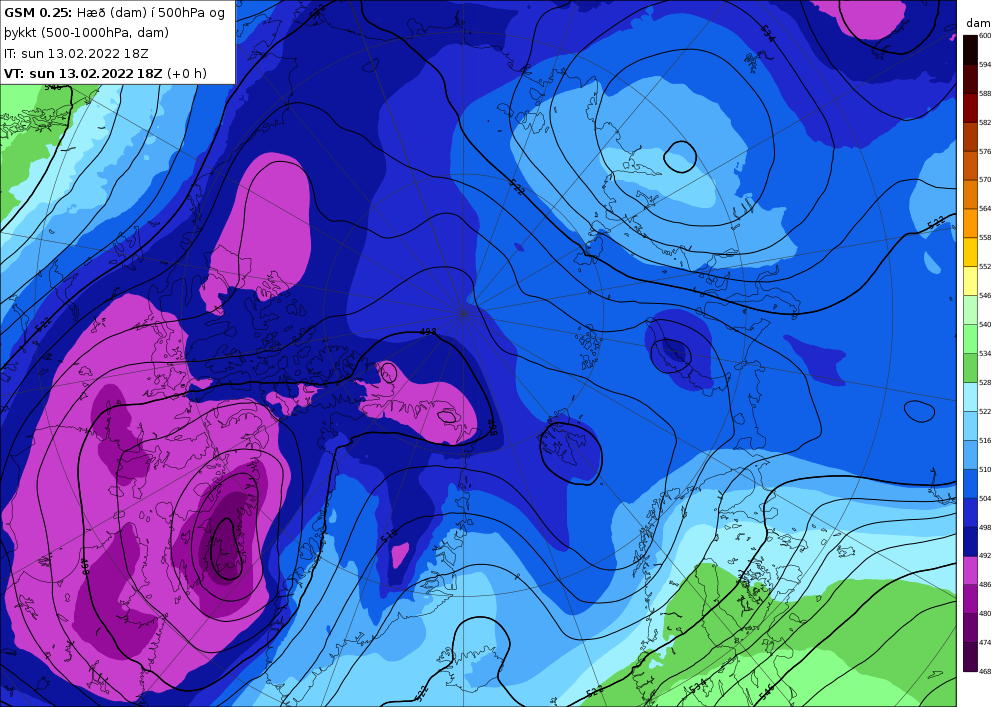Viewport: 1000px width, 707px height.
Task: Click the colorbar tick label "594"
Action: (x=985, y=65)
